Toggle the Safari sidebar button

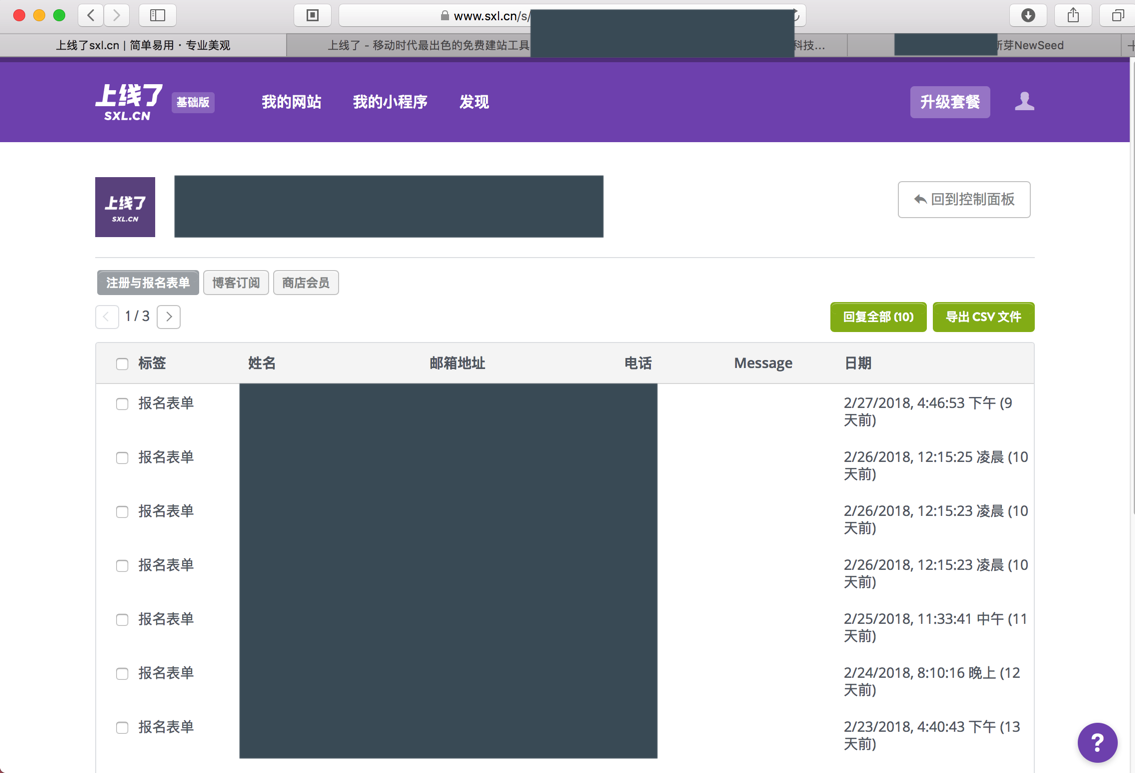click(157, 15)
